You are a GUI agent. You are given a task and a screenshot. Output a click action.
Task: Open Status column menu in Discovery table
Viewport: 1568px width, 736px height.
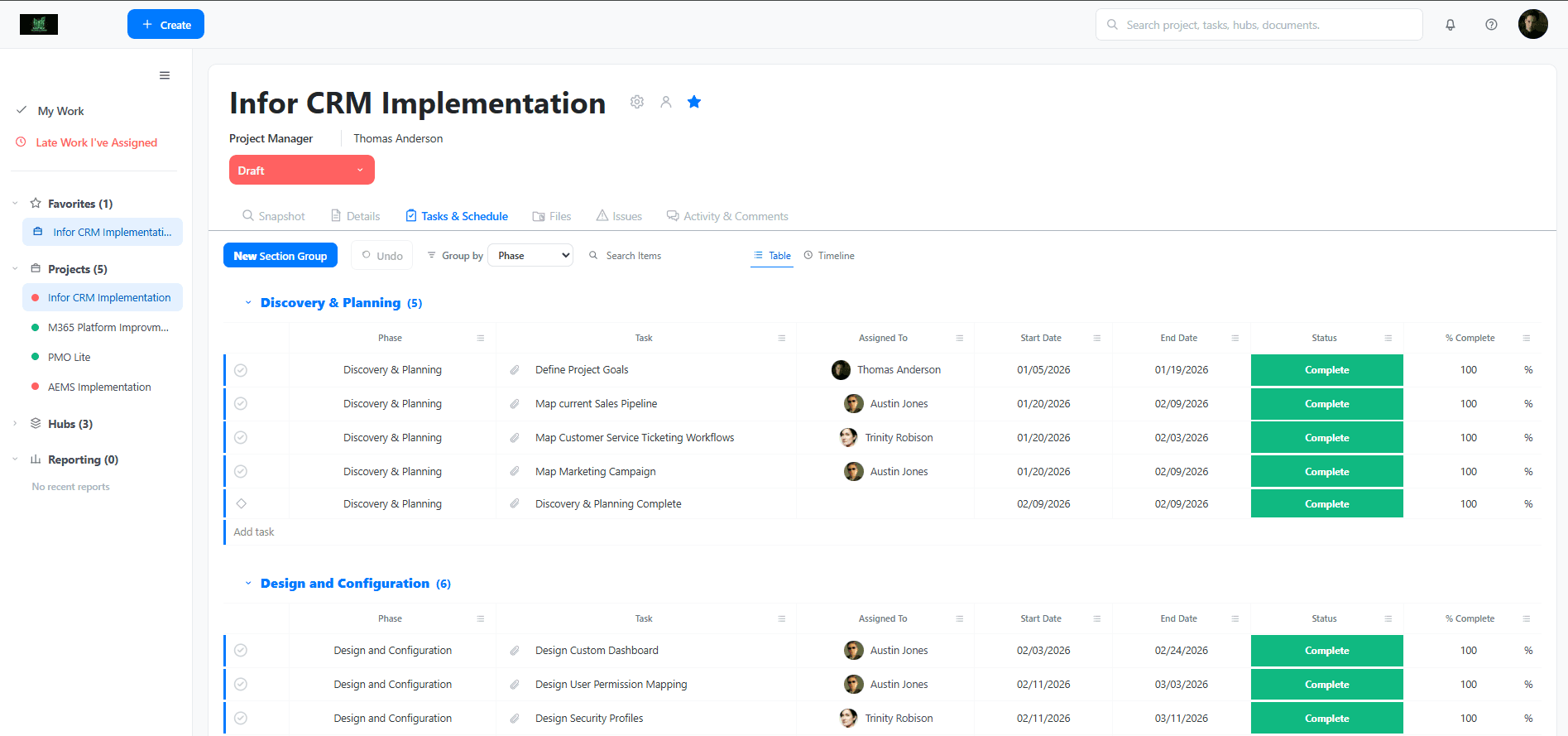[x=1388, y=338]
